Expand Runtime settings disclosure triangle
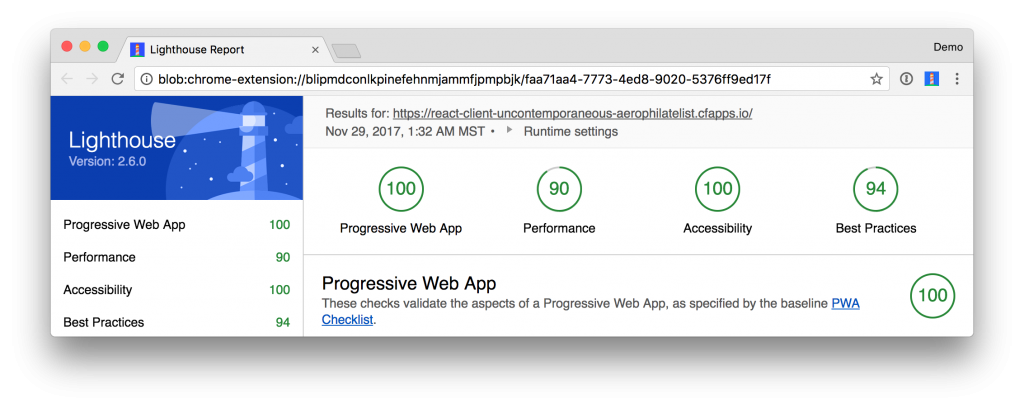Image resolution: width=1024 pixels, height=409 pixels. tap(509, 131)
